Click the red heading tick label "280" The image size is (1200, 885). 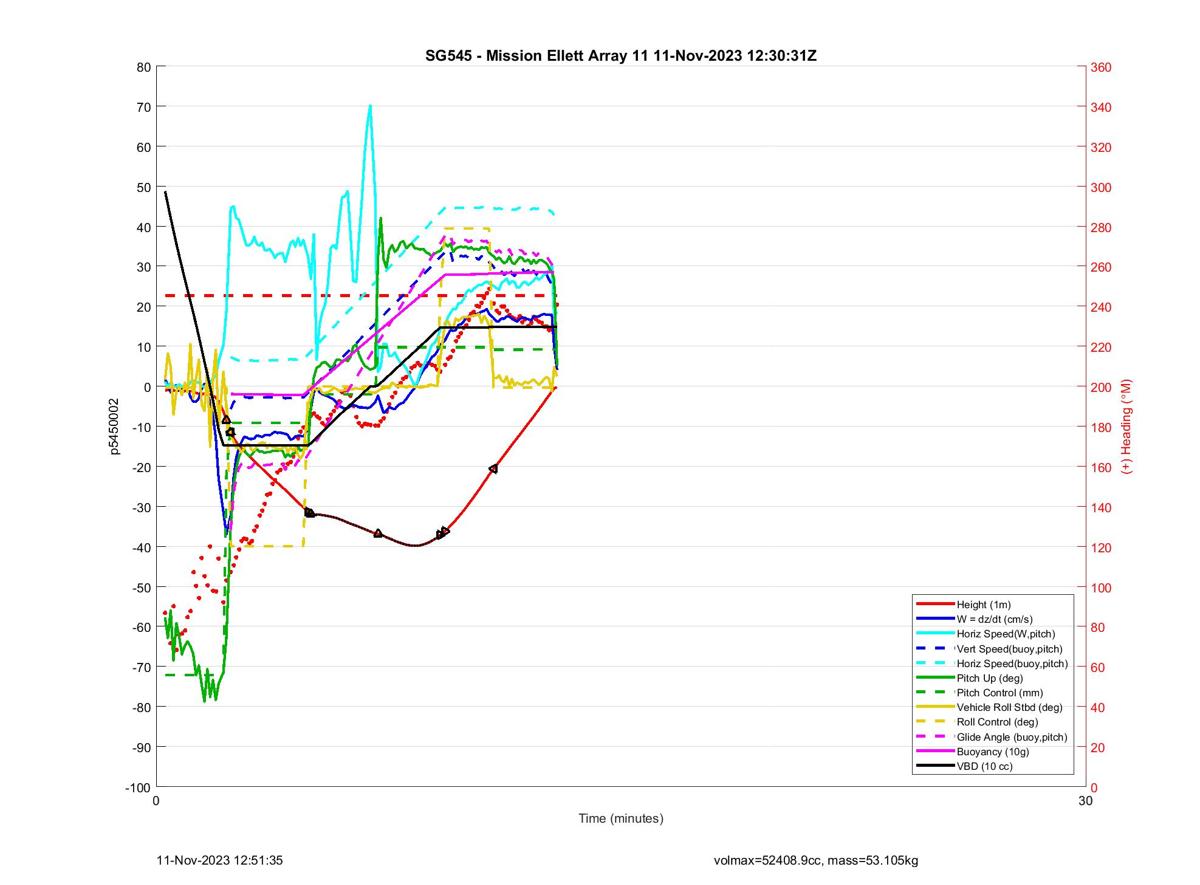pos(1101,227)
